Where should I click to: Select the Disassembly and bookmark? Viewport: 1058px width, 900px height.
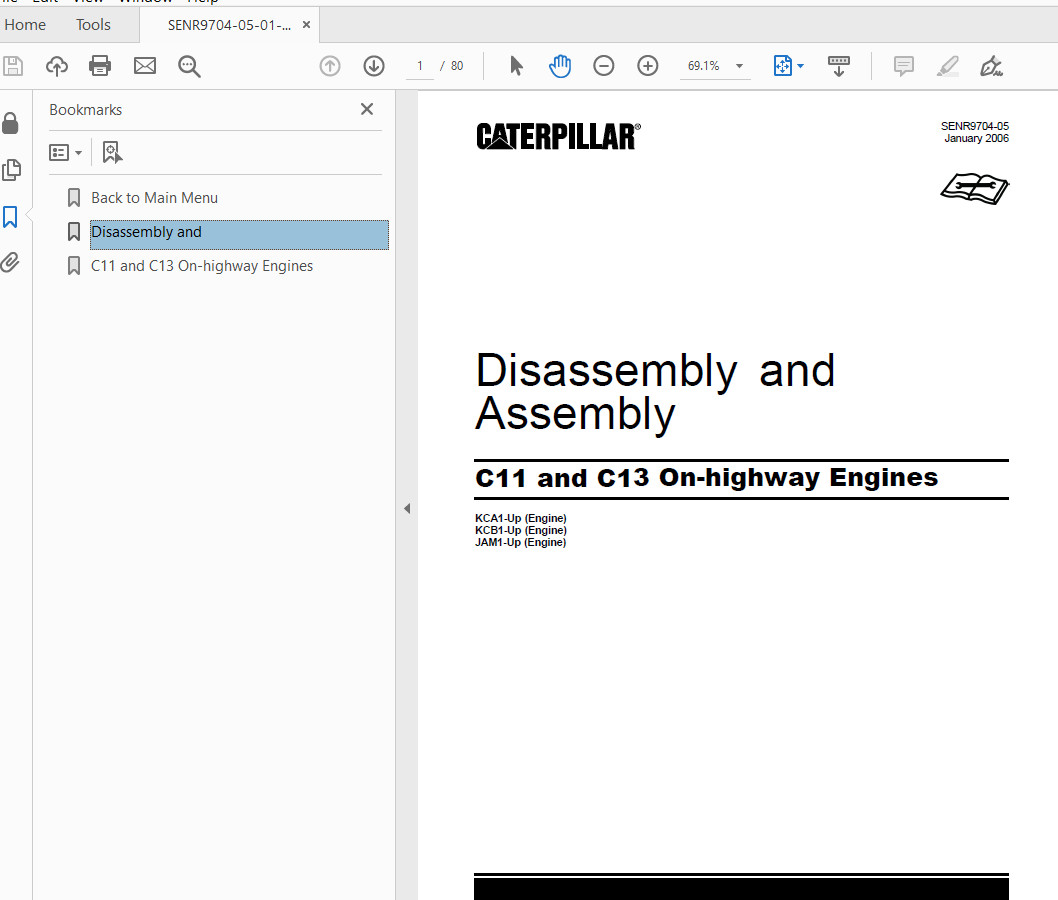(239, 235)
